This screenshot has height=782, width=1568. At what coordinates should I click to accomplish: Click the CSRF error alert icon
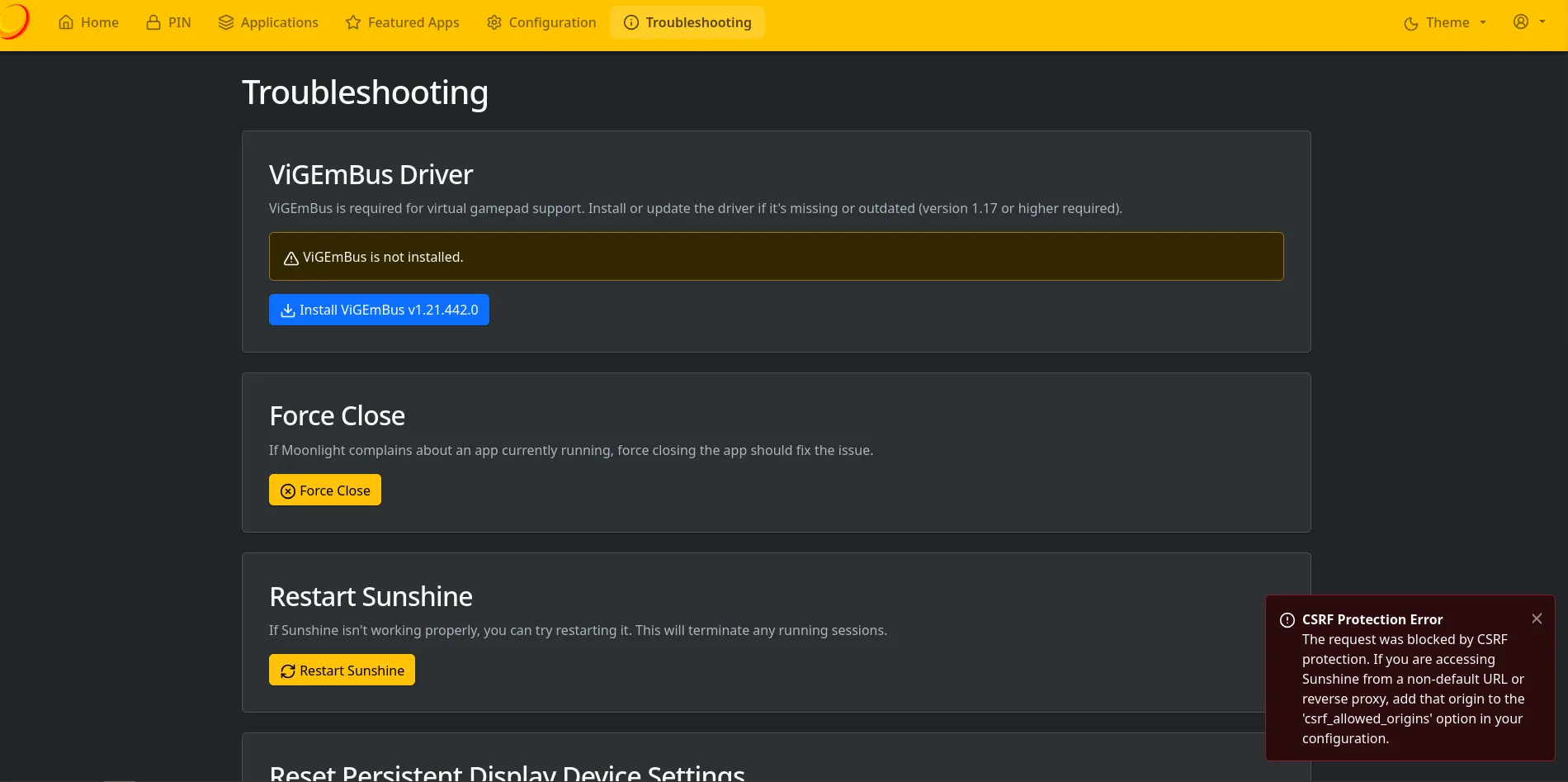click(x=1287, y=620)
